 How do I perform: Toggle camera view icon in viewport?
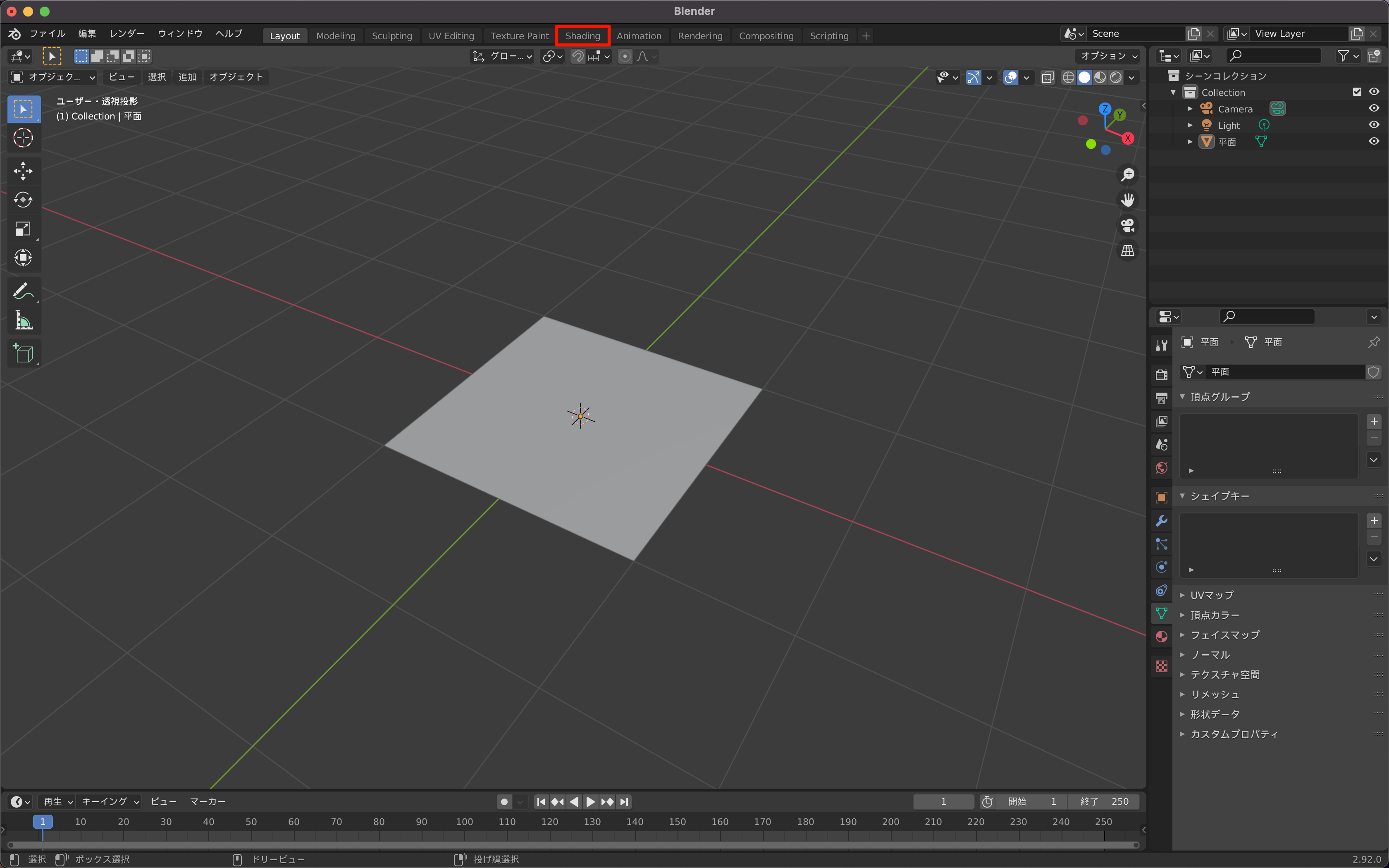(x=1127, y=226)
